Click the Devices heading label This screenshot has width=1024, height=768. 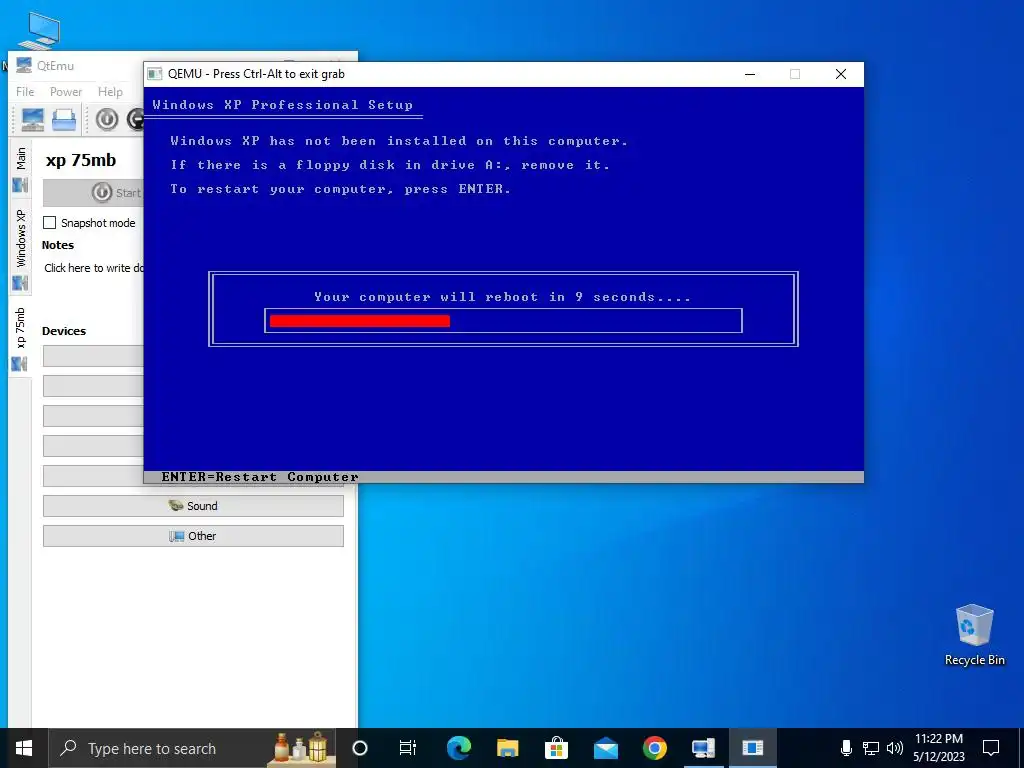(64, 331)
